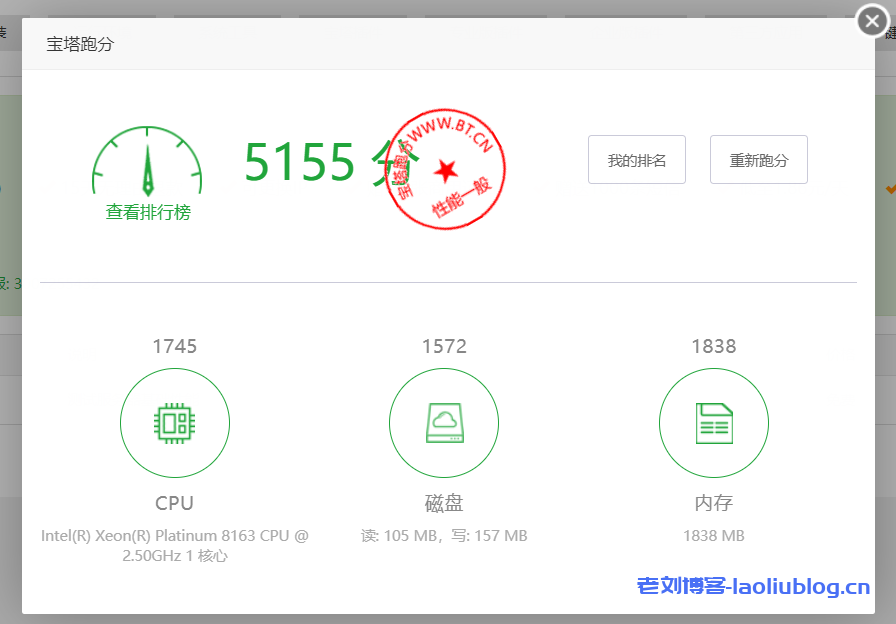896x624 pixels.
Task: Open the 查看排行榜 leaderboard link
Action: 148,212
